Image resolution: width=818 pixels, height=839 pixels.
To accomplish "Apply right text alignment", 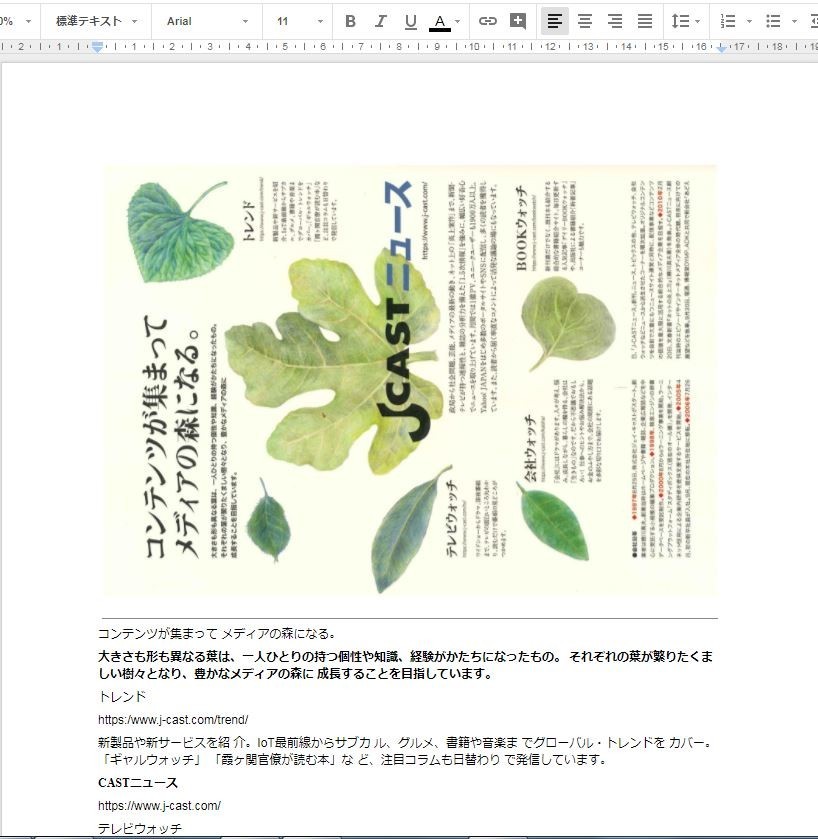I will point(615,21).
